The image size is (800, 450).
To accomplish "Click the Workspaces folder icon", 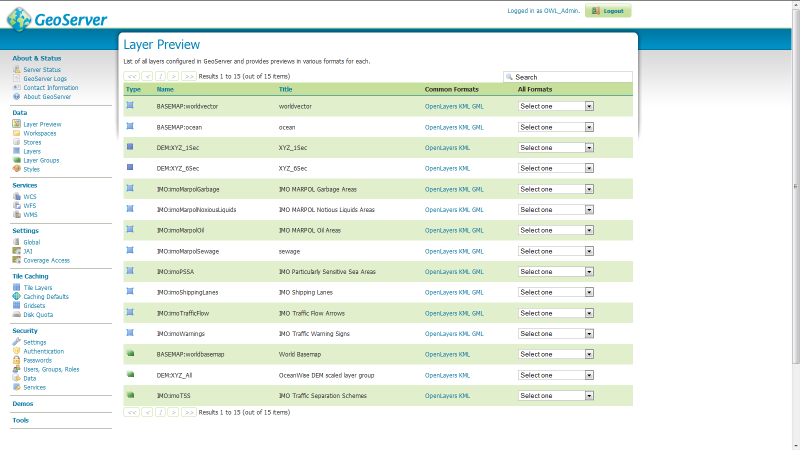I will (17, 133).
